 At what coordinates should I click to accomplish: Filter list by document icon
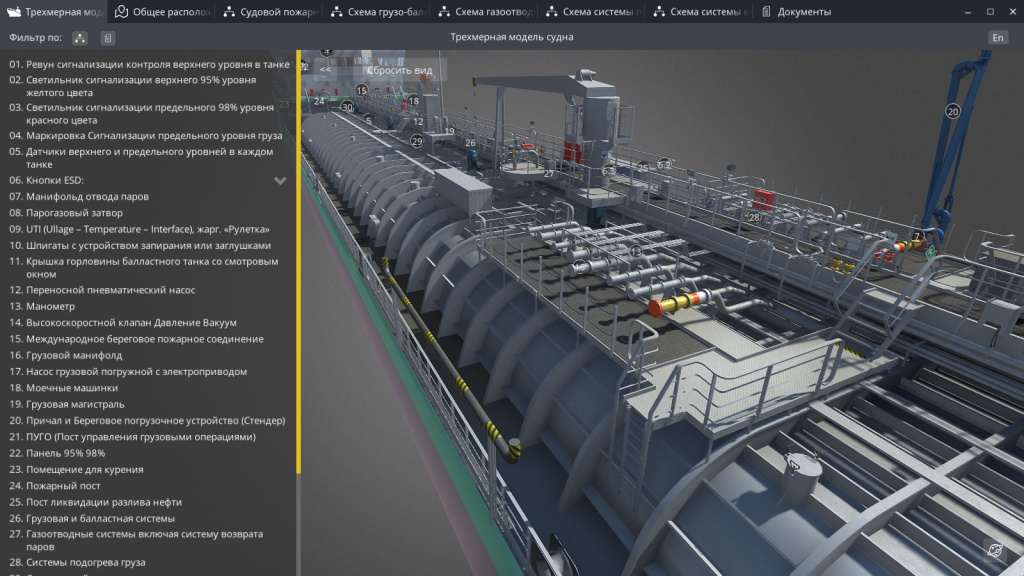[x=108, y=38]
